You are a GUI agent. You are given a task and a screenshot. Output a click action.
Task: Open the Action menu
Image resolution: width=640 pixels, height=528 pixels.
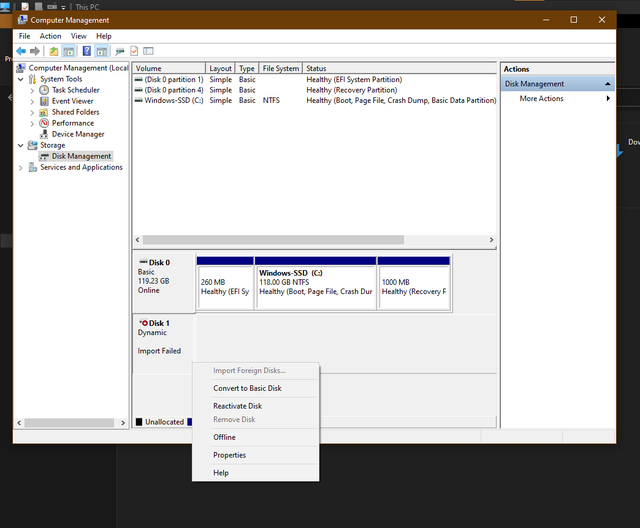[x=50, y=36]
